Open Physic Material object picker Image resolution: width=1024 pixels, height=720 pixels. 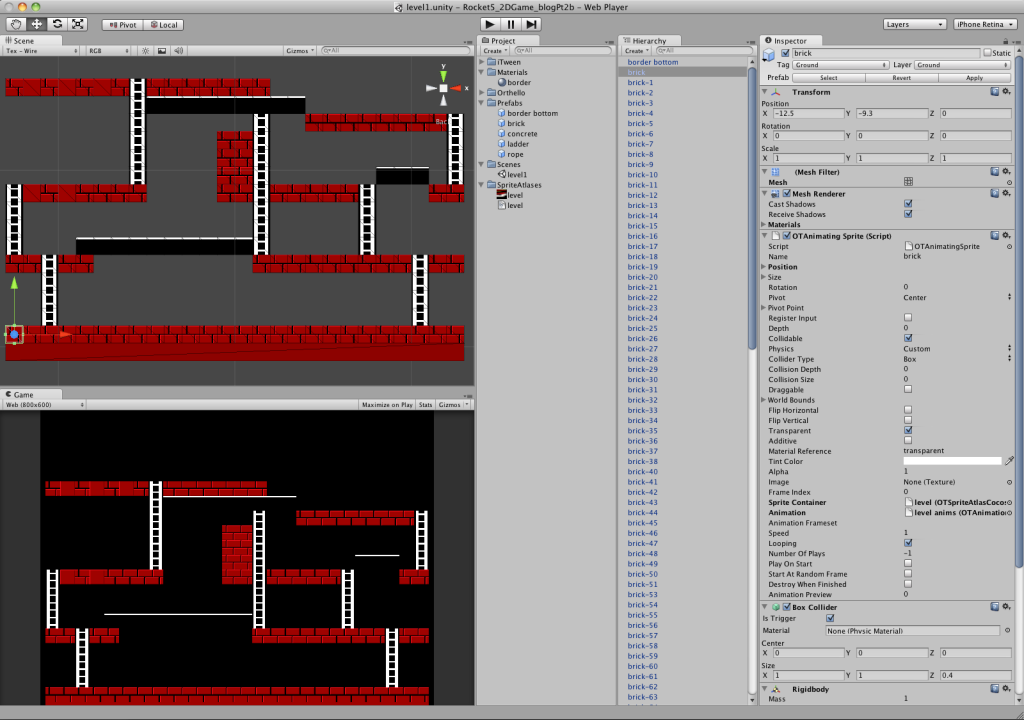[x=1007, y=630]
